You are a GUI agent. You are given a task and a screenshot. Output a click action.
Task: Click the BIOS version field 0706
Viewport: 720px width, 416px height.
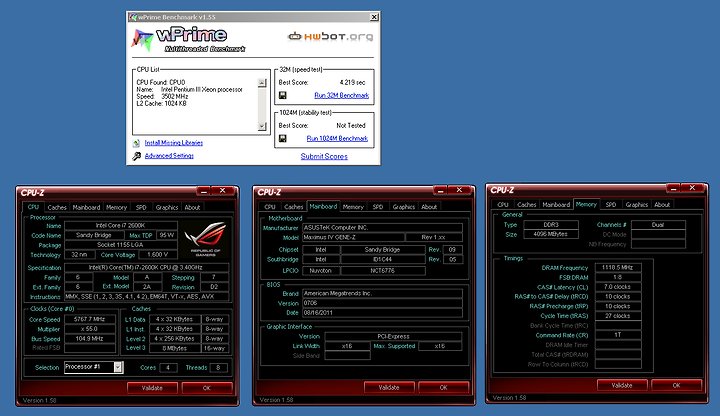click(x=382, y=303)
